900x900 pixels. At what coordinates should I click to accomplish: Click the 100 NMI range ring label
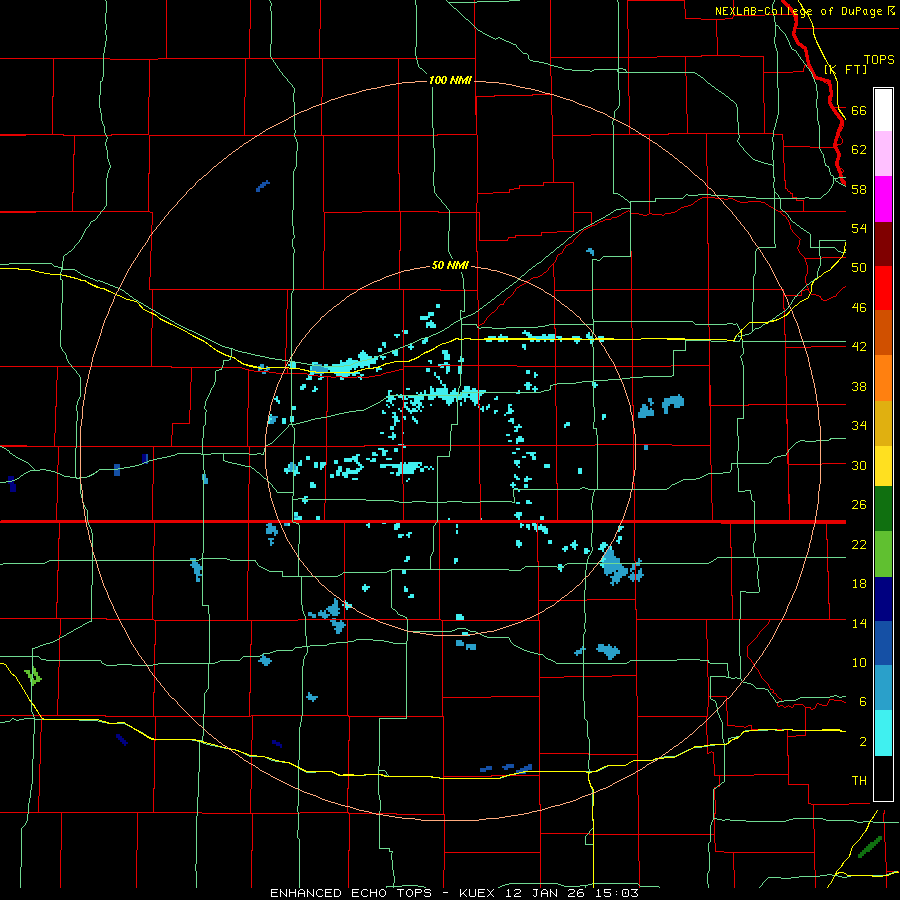pos(450,80)
